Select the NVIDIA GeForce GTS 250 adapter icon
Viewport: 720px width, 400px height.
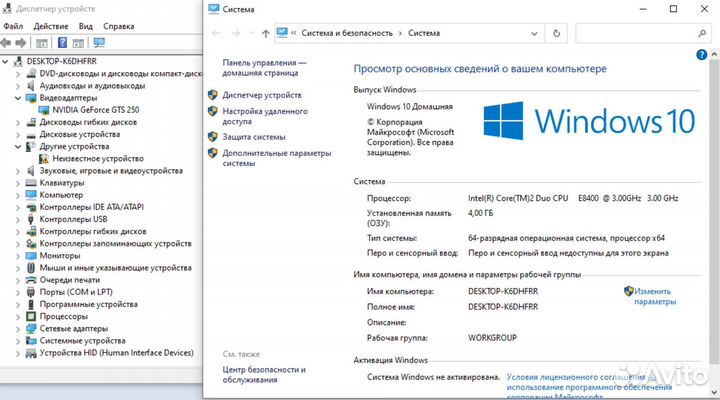coord(44,110)
